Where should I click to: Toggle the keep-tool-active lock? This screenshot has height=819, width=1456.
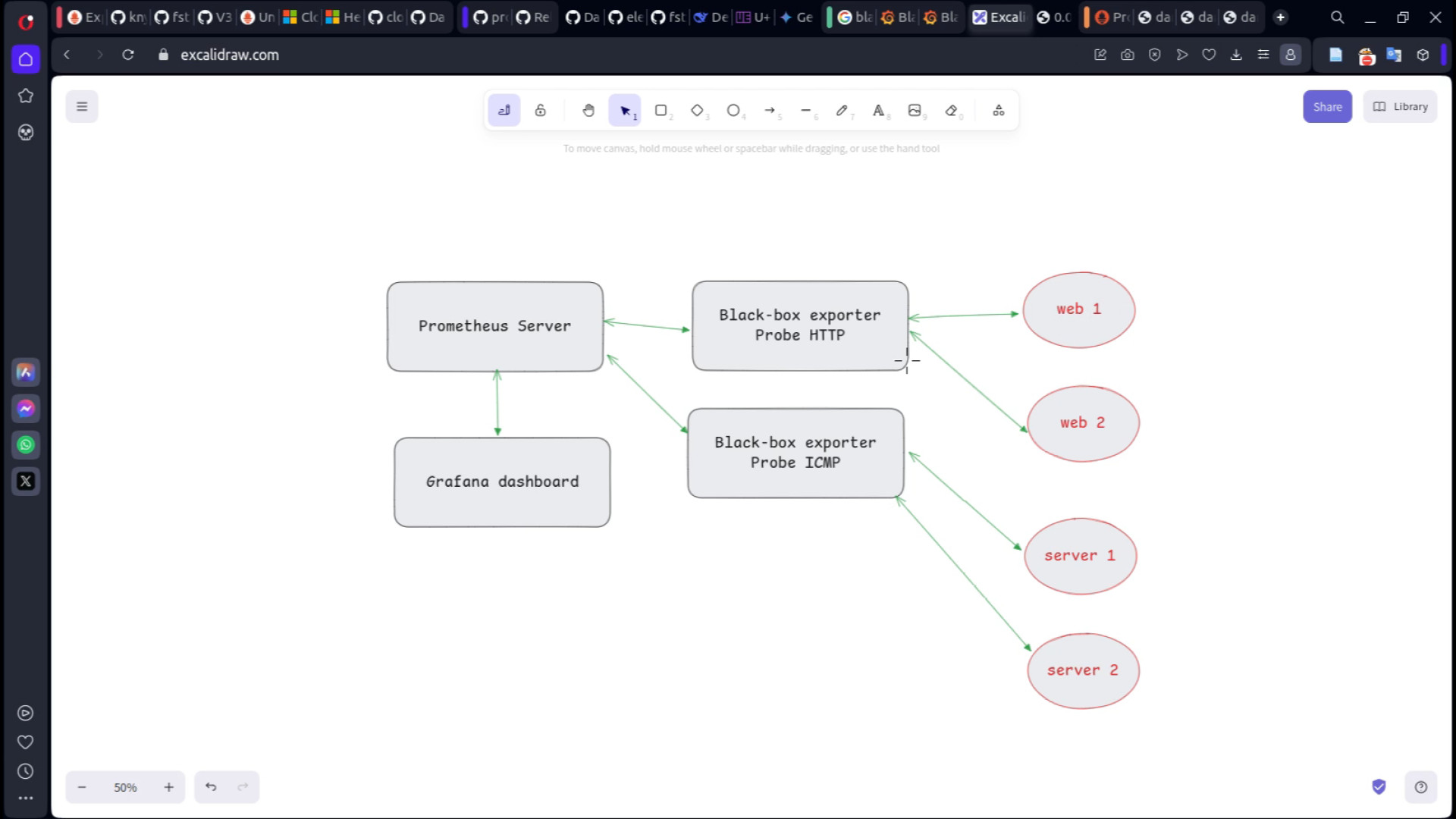(x=541, y=111)
